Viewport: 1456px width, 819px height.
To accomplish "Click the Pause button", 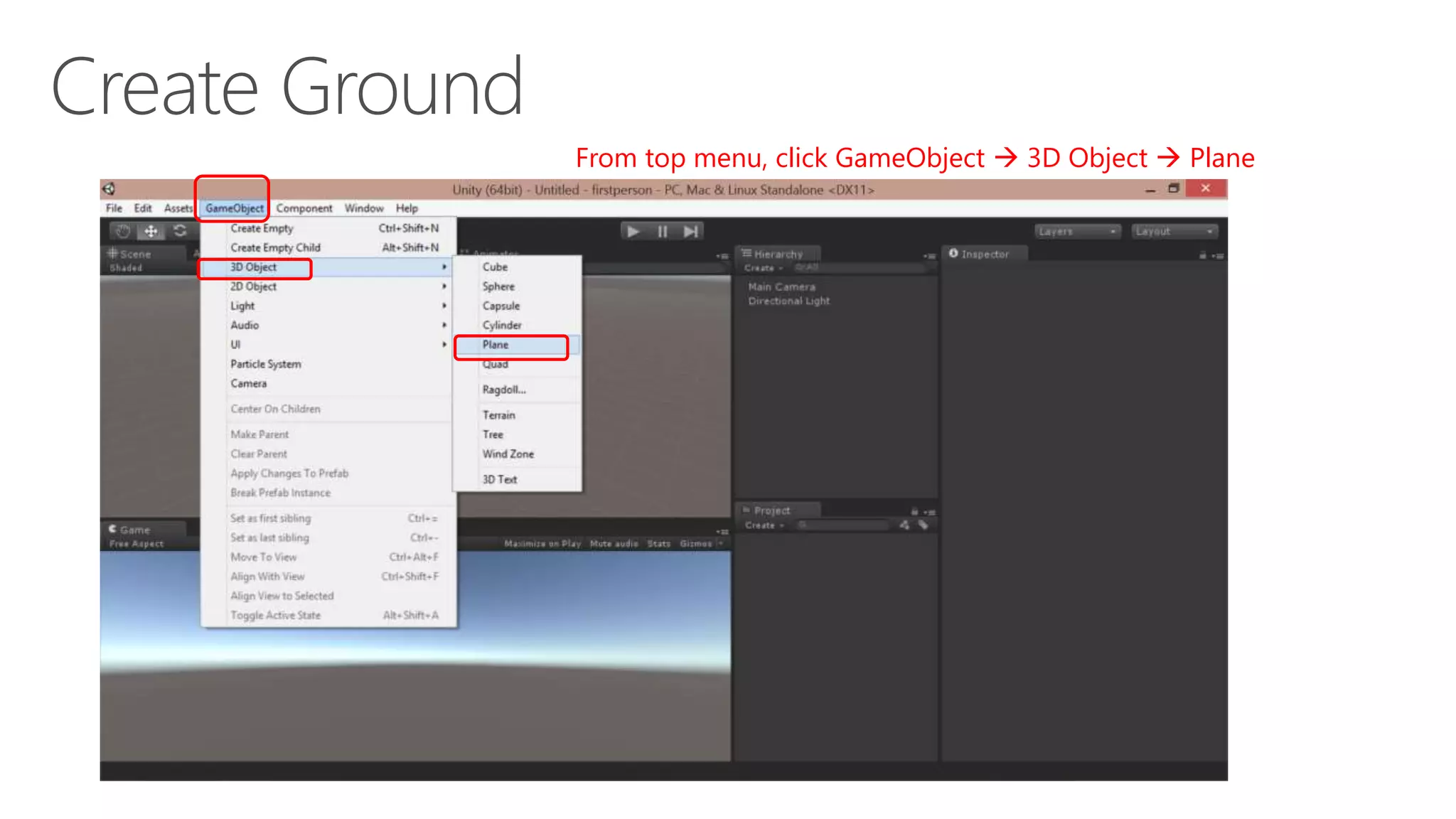I will pyautogui.click(x=662, y=231).
